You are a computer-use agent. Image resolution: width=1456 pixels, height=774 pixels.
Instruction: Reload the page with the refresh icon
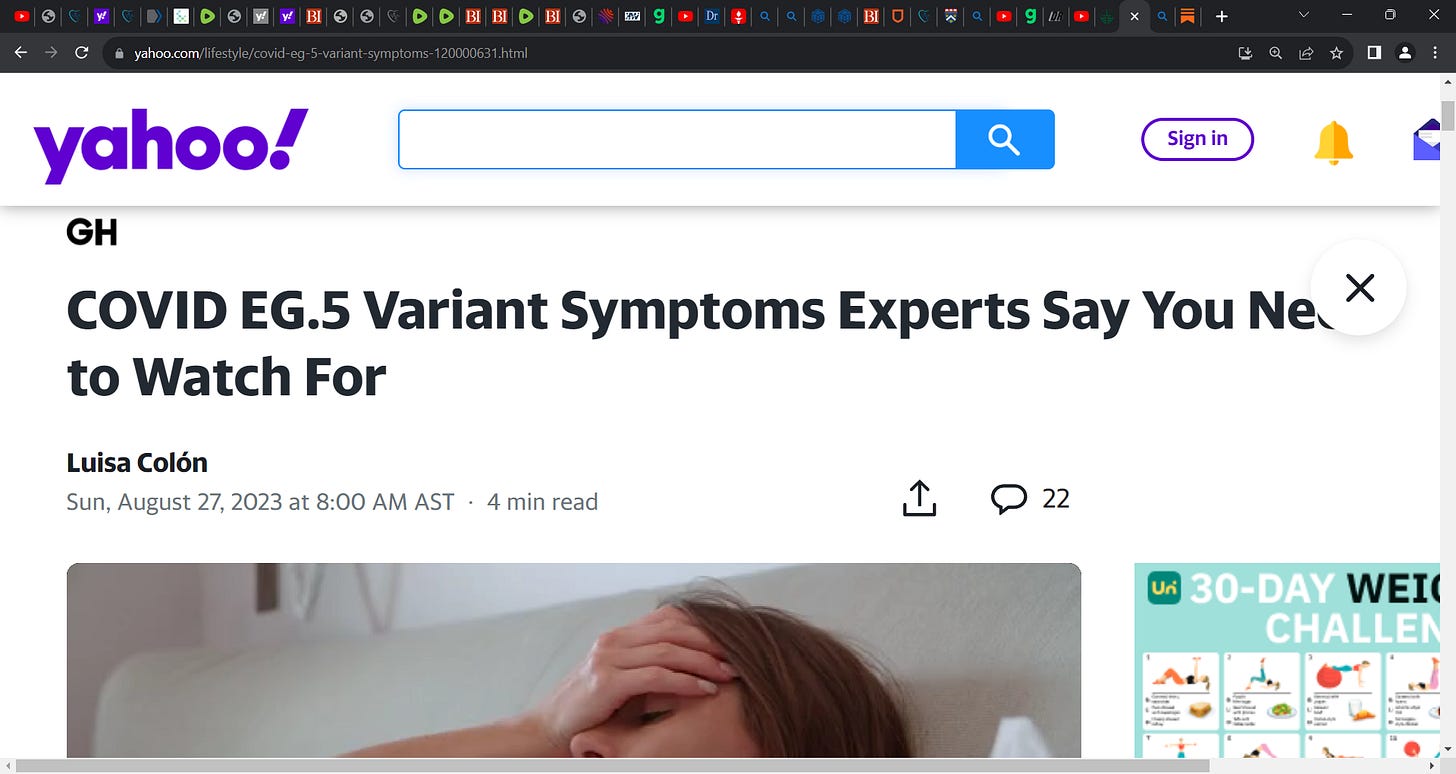pyautogui.click(x=82, y=52)
